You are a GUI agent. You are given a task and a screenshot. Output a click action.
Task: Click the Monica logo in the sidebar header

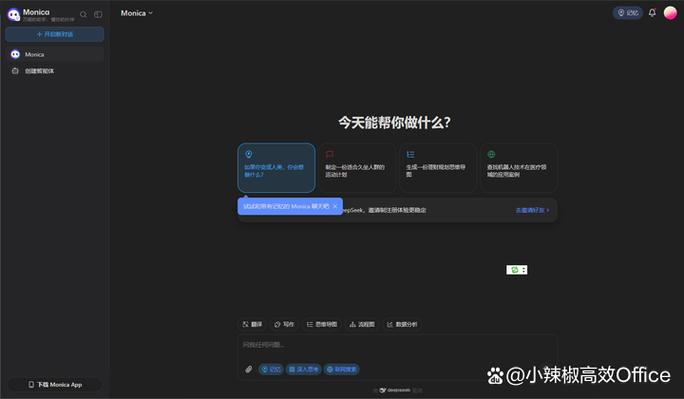(14, 15)
